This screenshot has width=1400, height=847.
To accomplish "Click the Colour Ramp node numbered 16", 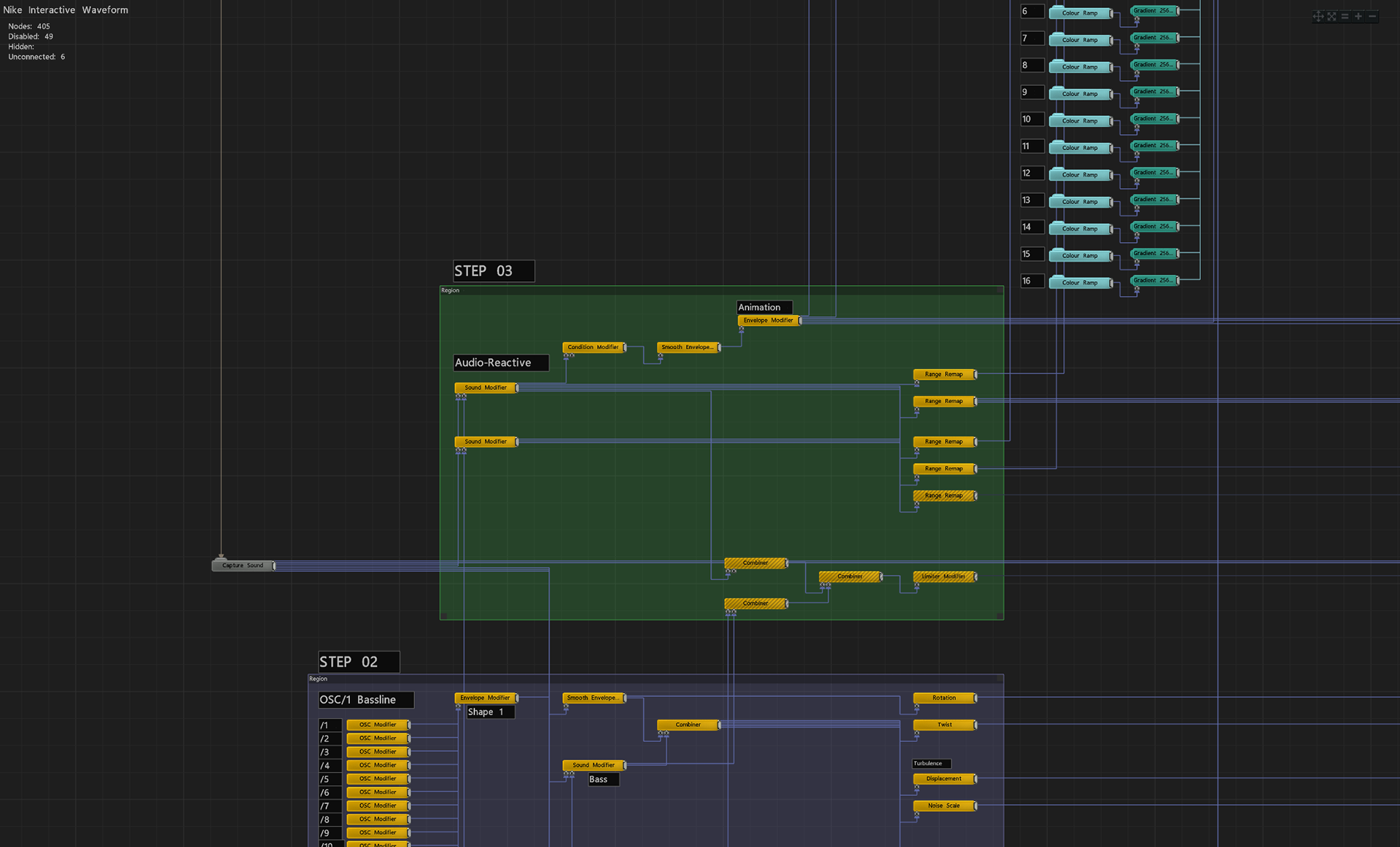I will pos(1079,283).
